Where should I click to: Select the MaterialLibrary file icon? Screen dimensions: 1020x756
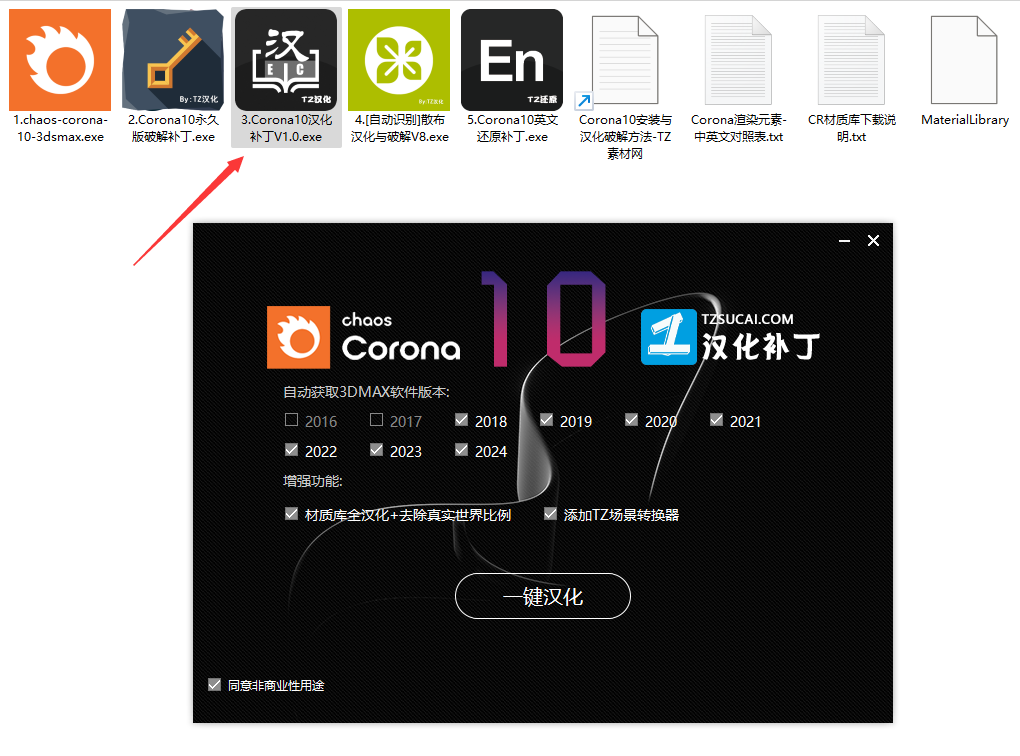point(964,61)
